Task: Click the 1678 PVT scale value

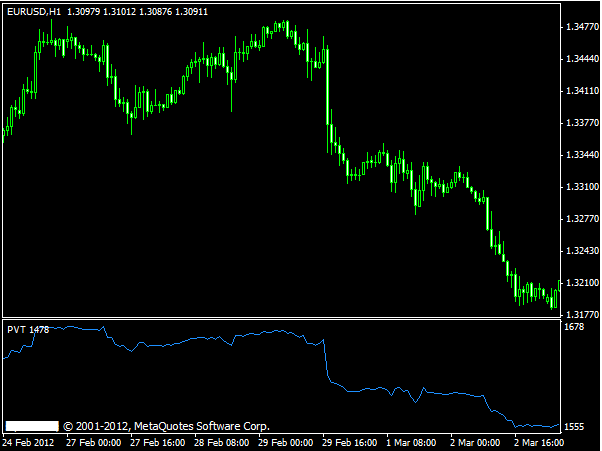Action: 574,327
